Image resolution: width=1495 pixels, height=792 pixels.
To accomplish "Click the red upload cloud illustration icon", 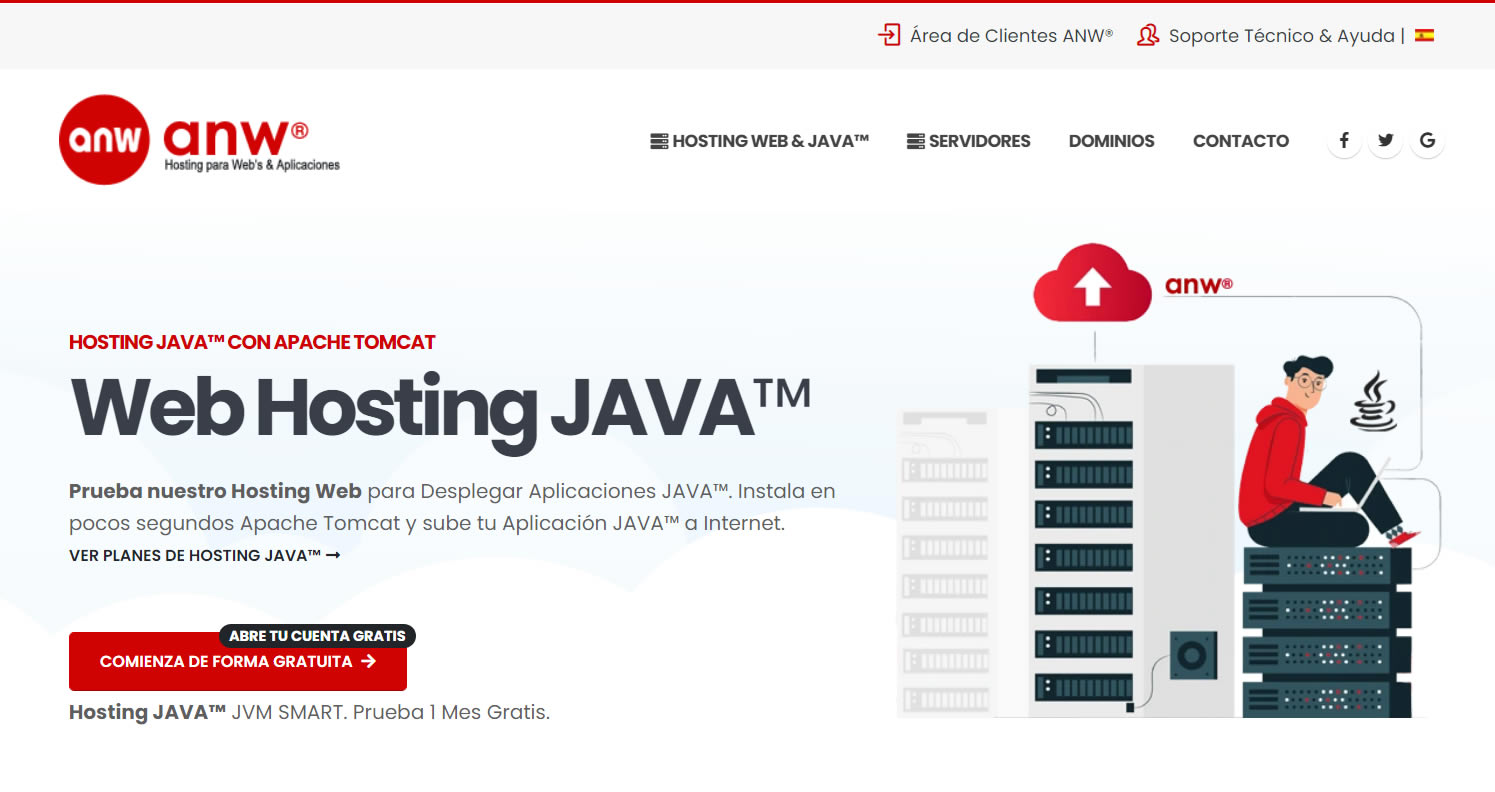I will tap(1091, 283).
